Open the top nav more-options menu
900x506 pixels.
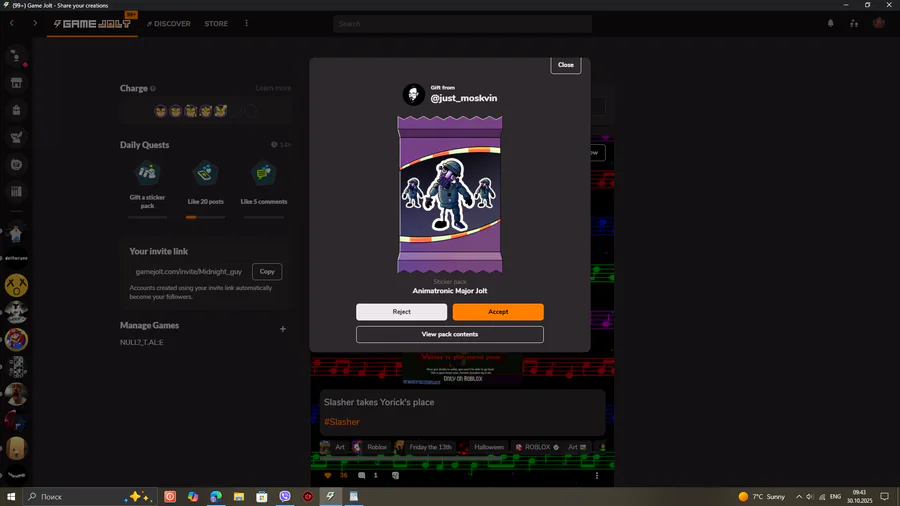point(246,24)
